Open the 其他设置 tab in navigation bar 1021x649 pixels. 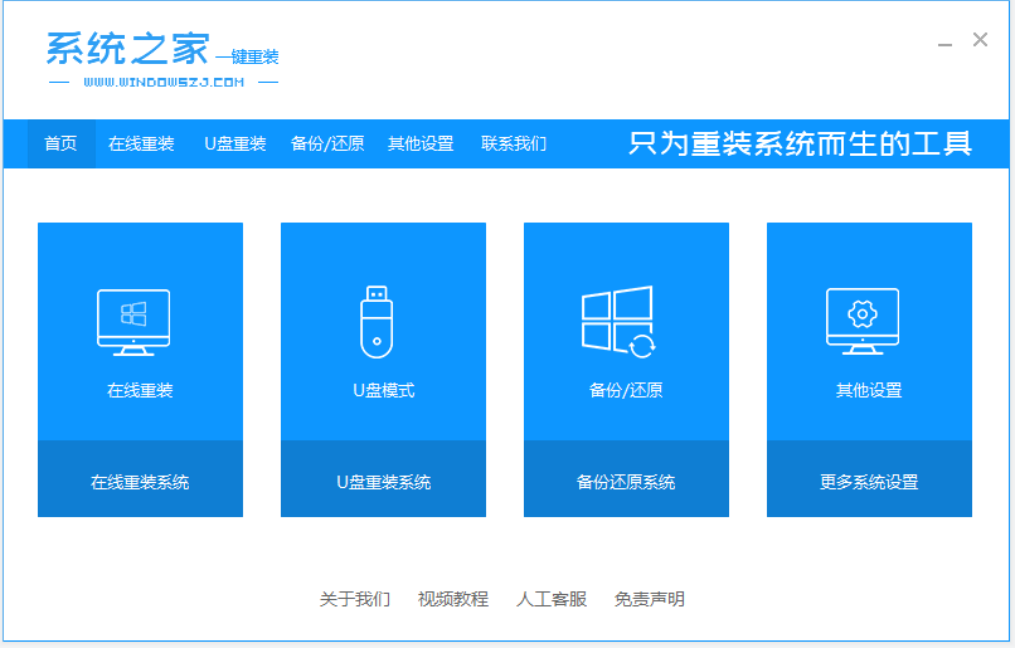421,144
